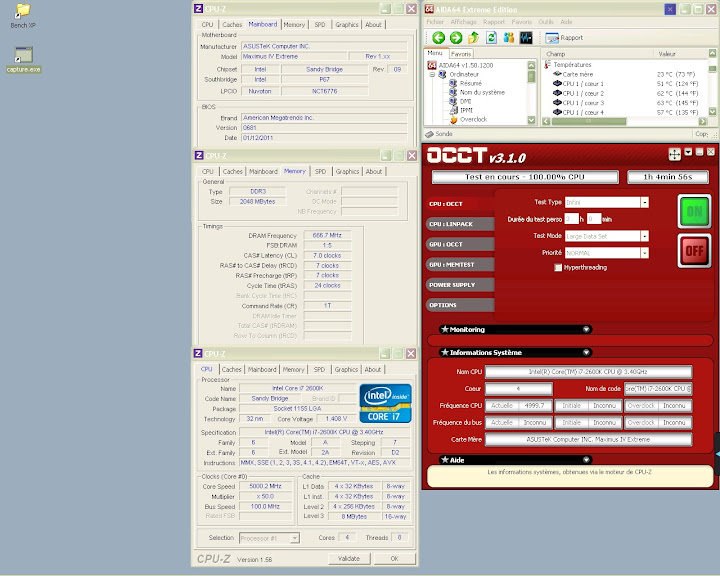The image size is (720, 576).
Task: Click the test duration hours field in OCCT
Action: pyautogui.click(x=571, y=219)
